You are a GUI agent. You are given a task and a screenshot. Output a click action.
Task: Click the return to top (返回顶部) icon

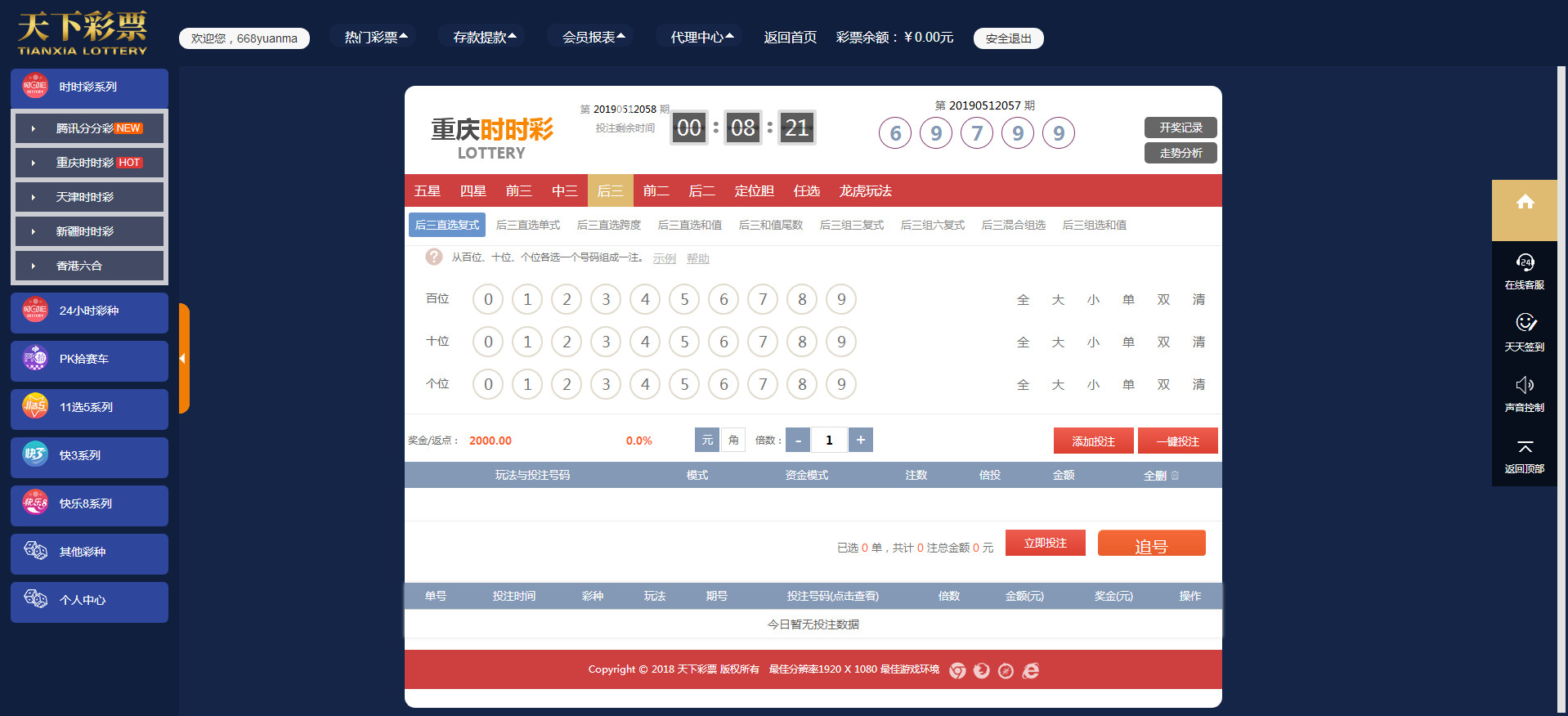coord(1525,447)
